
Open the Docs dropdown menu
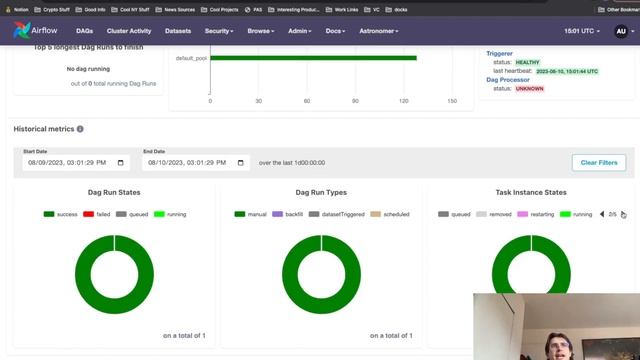point(335,31)
